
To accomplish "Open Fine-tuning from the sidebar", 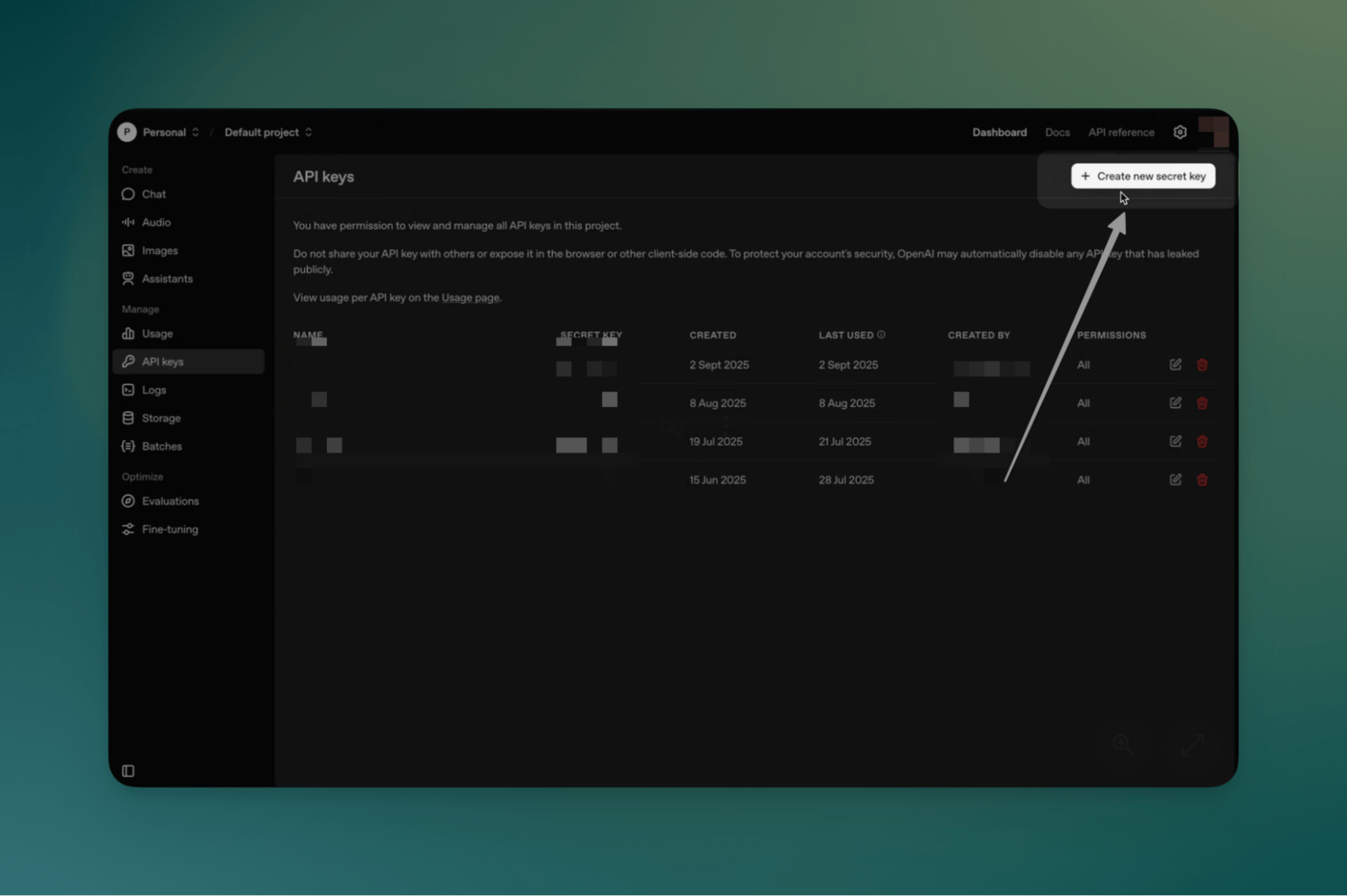I will coord(170,530).
